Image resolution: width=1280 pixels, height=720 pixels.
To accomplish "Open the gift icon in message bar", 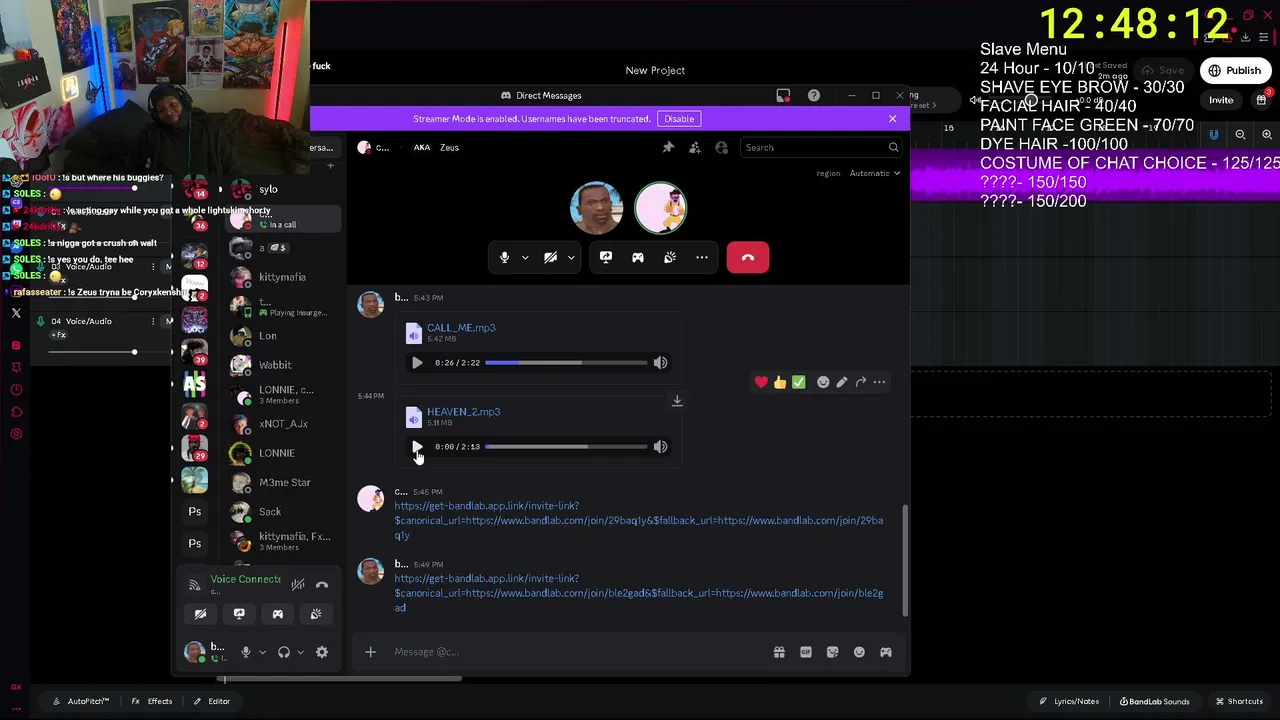I will pos(779,652).
